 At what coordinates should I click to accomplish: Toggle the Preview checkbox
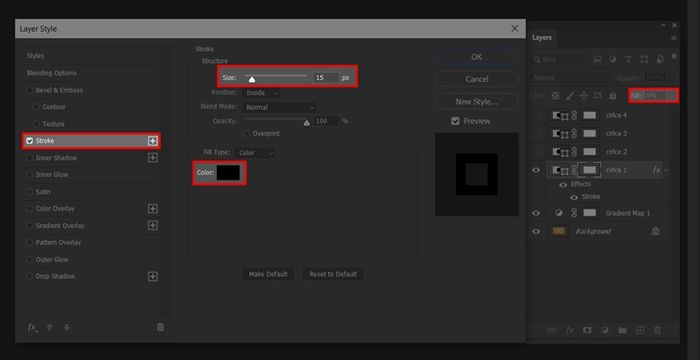(x=455, y=121)
